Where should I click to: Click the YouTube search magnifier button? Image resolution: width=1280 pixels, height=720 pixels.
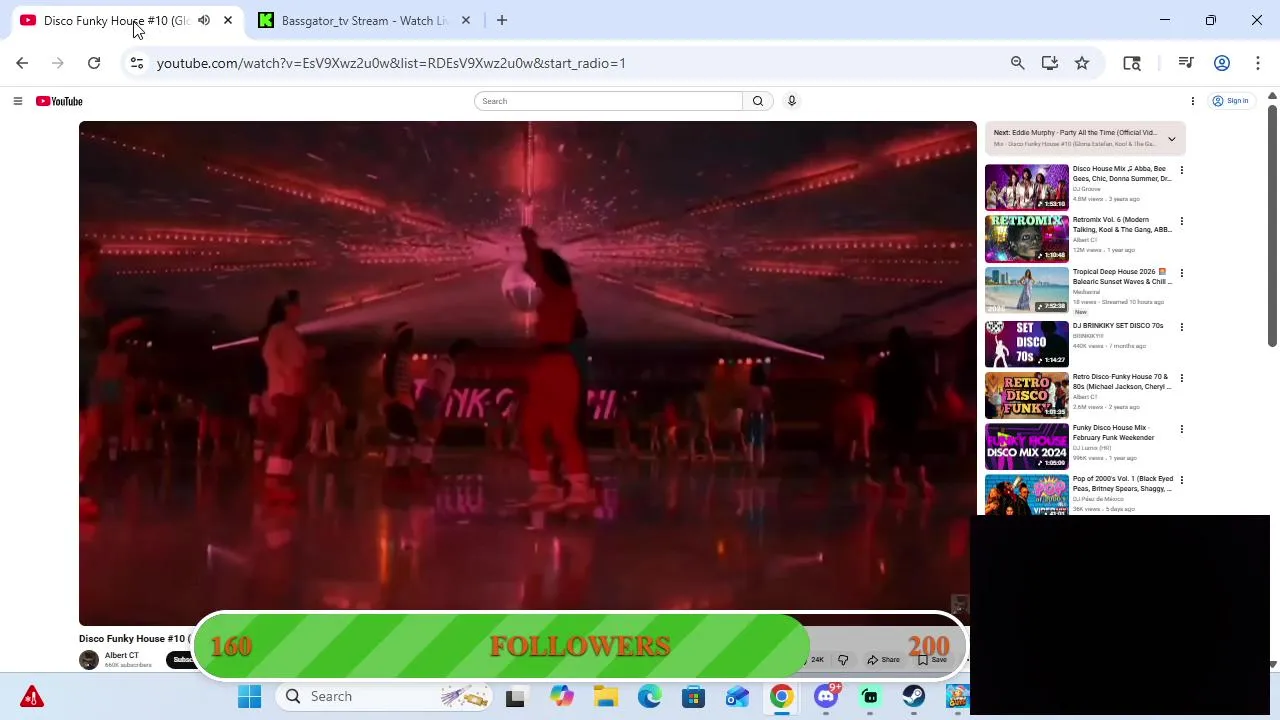758,101
